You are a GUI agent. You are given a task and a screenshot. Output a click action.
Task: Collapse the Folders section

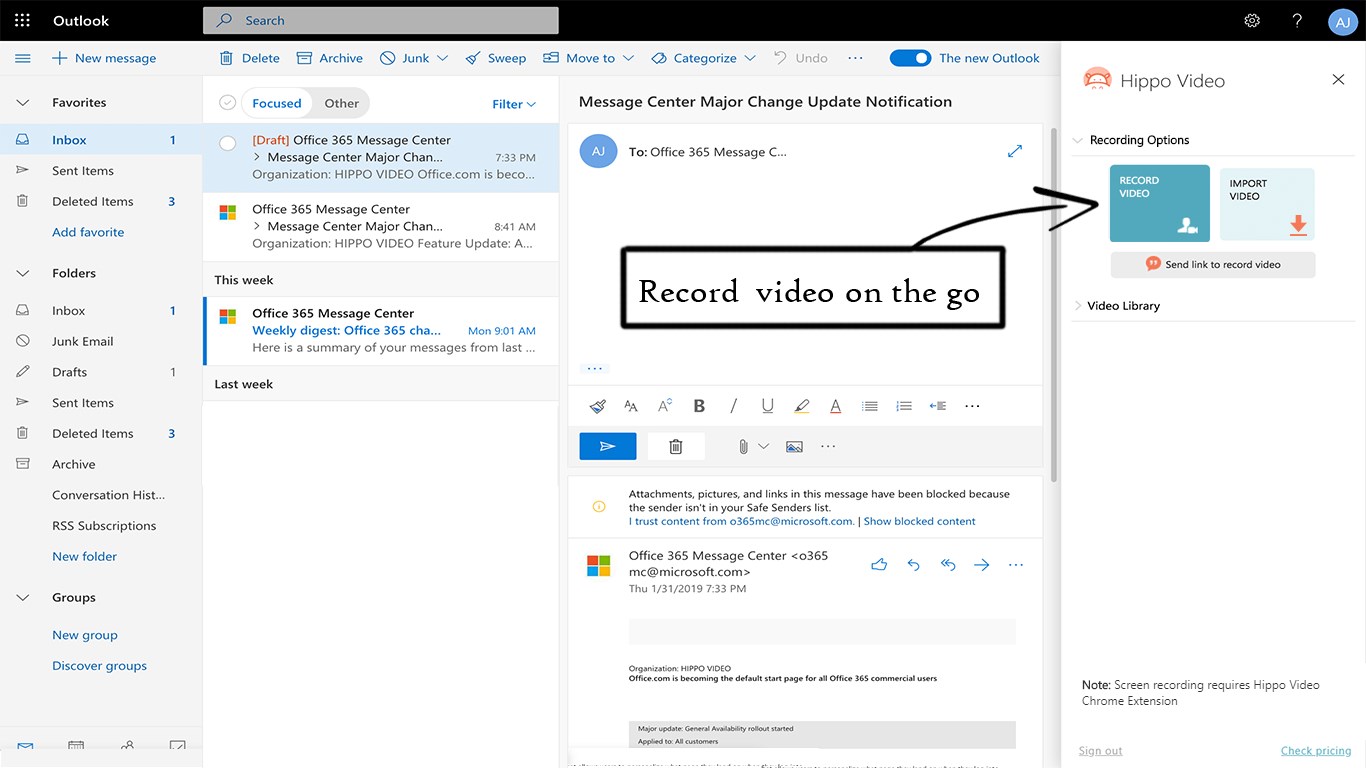23,273
